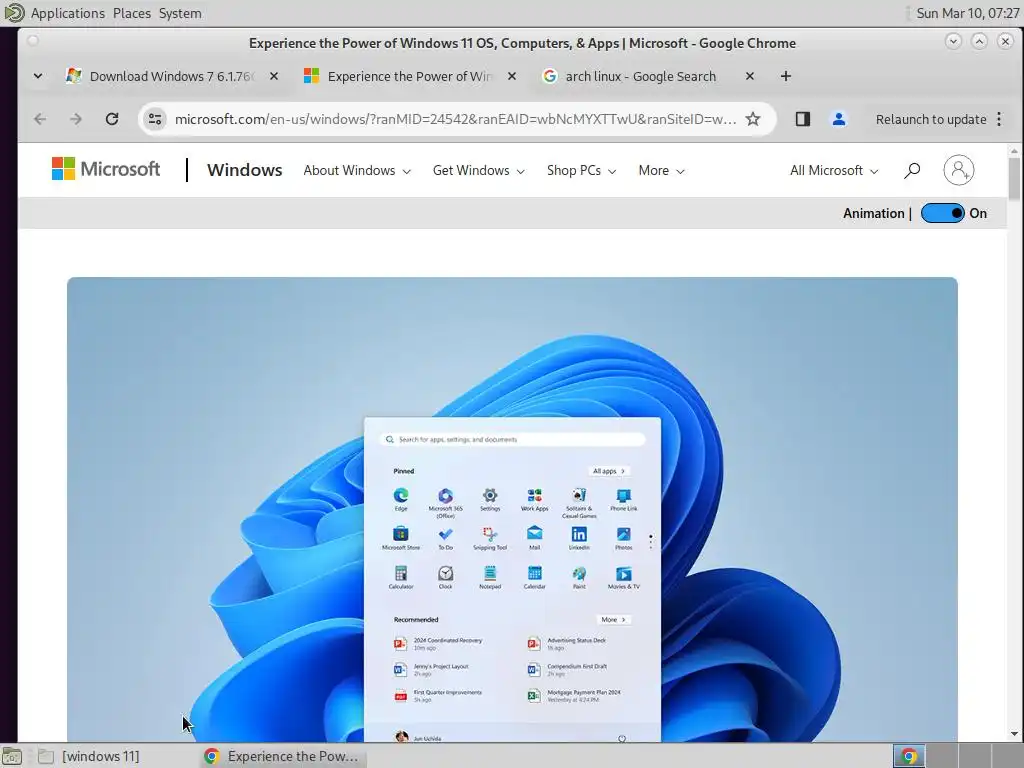Click the Chrome icon in bottom-right workspace switcher

click(908, 756)
